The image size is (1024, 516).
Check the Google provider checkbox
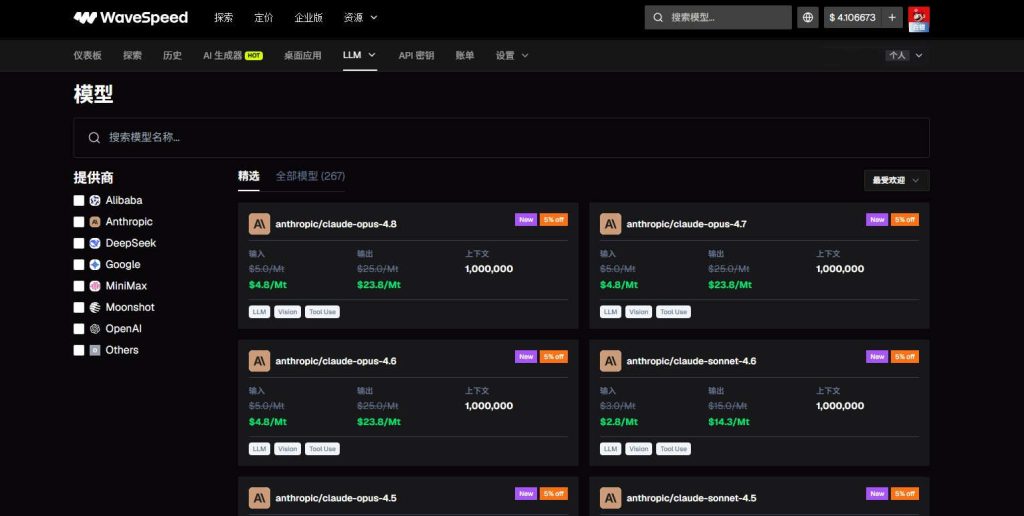(x=79, y=265)
